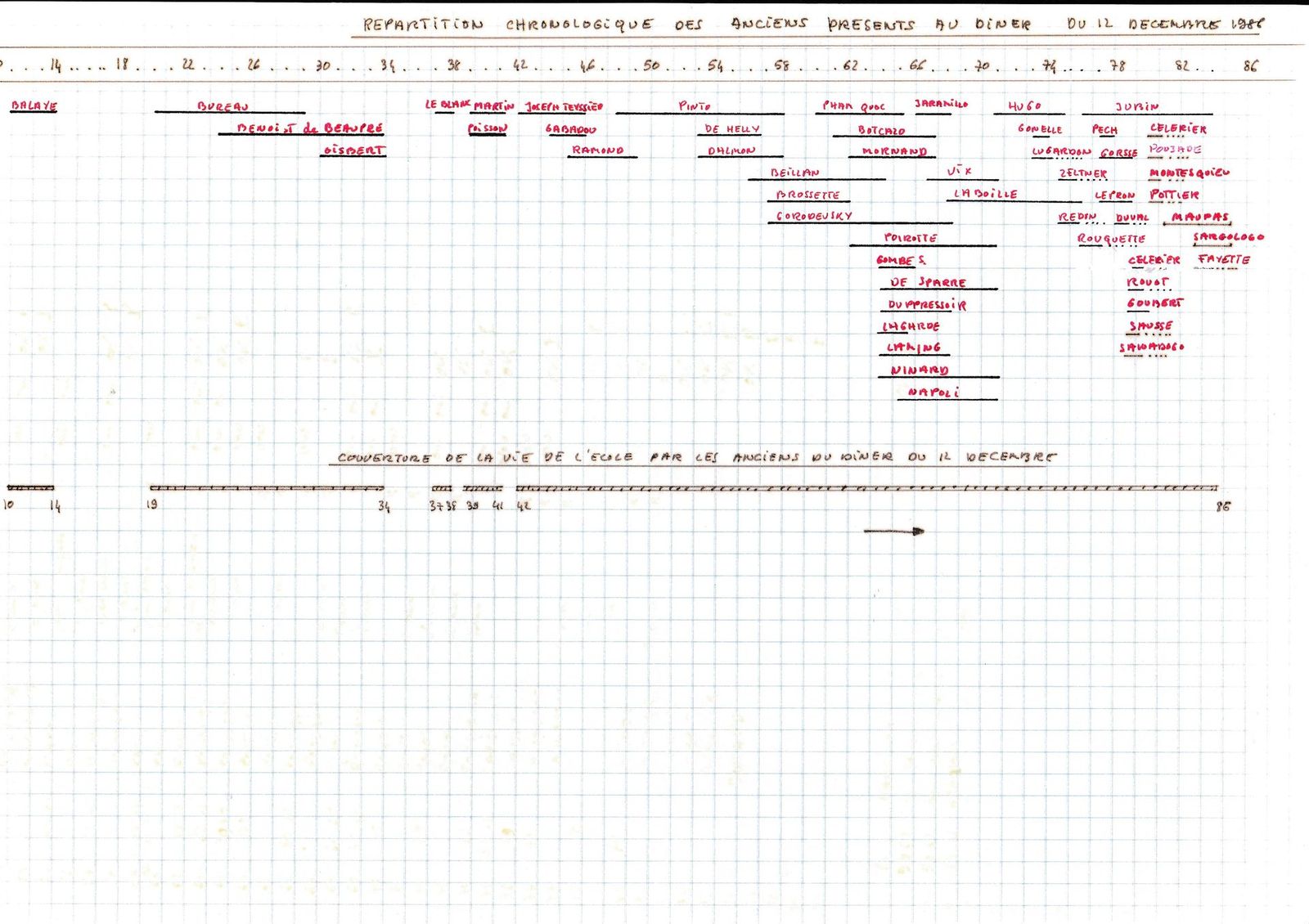The width and height of the screenshot is (1309, 924).
Task: Select year 62 on the top scale
Action: click(x=851, y=65)
